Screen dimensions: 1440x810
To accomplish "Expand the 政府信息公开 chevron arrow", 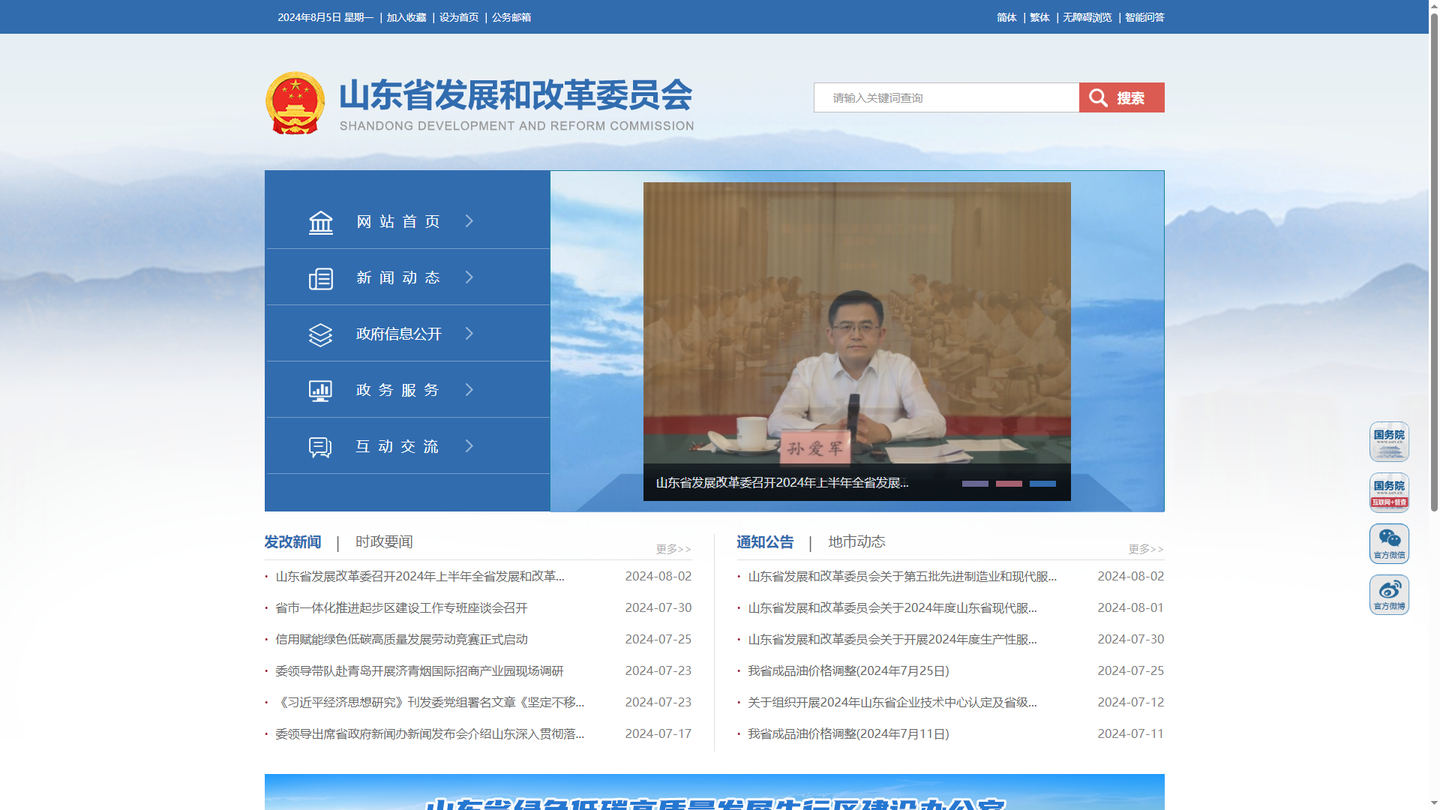I will [469, 333].
